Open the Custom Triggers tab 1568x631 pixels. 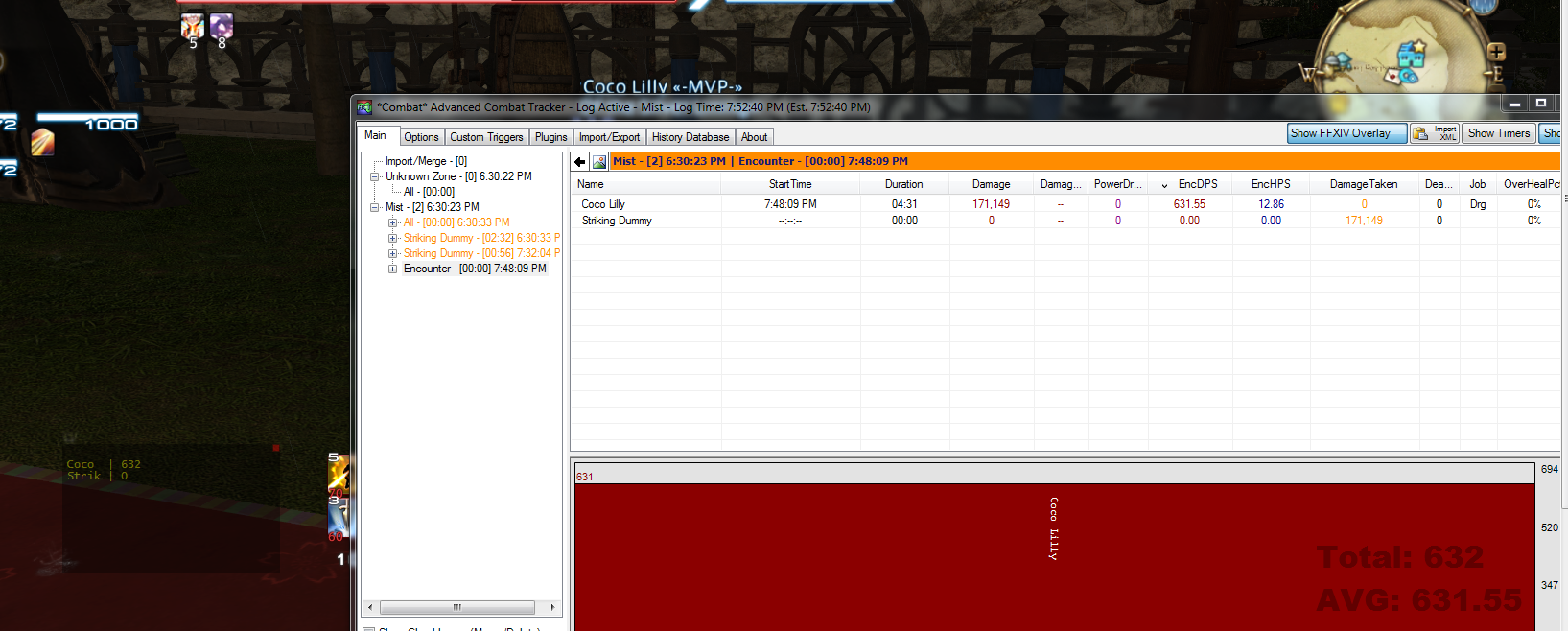pyautogui.click(x=486, y=137)
